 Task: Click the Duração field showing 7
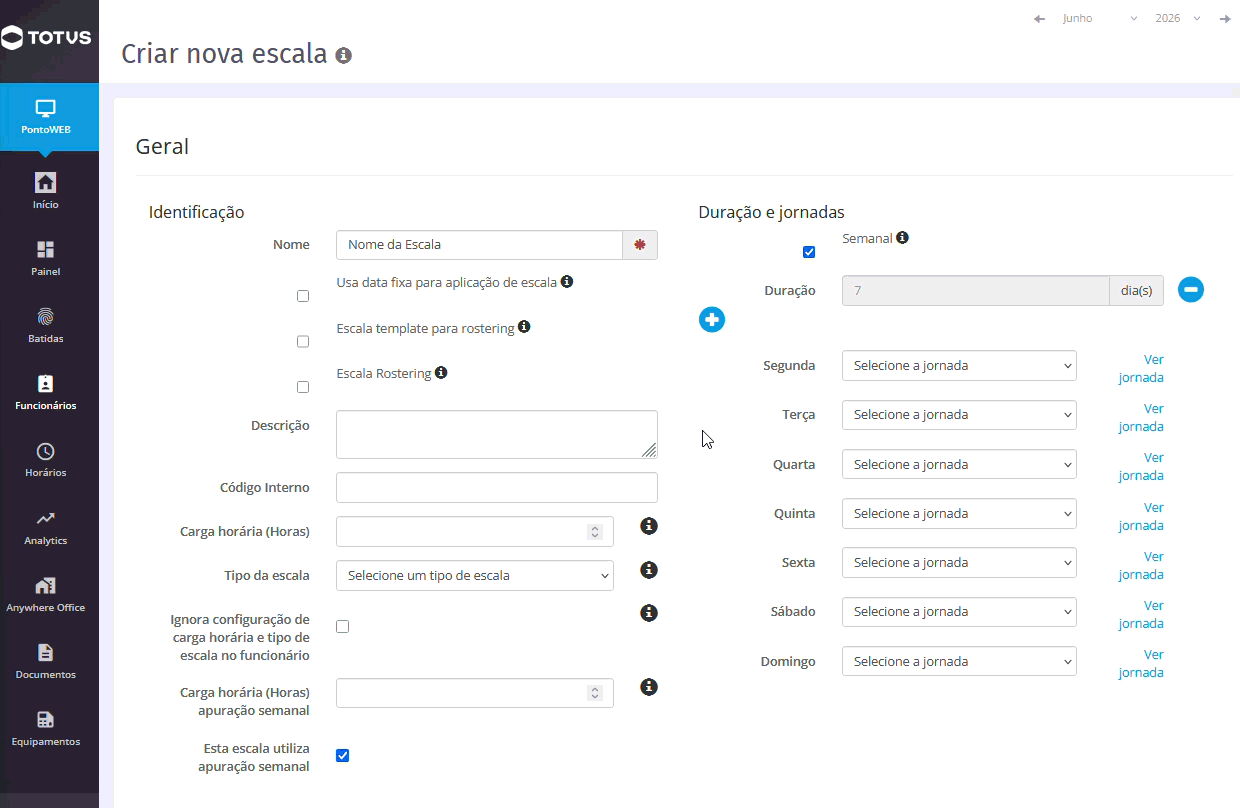pos(976,291)
